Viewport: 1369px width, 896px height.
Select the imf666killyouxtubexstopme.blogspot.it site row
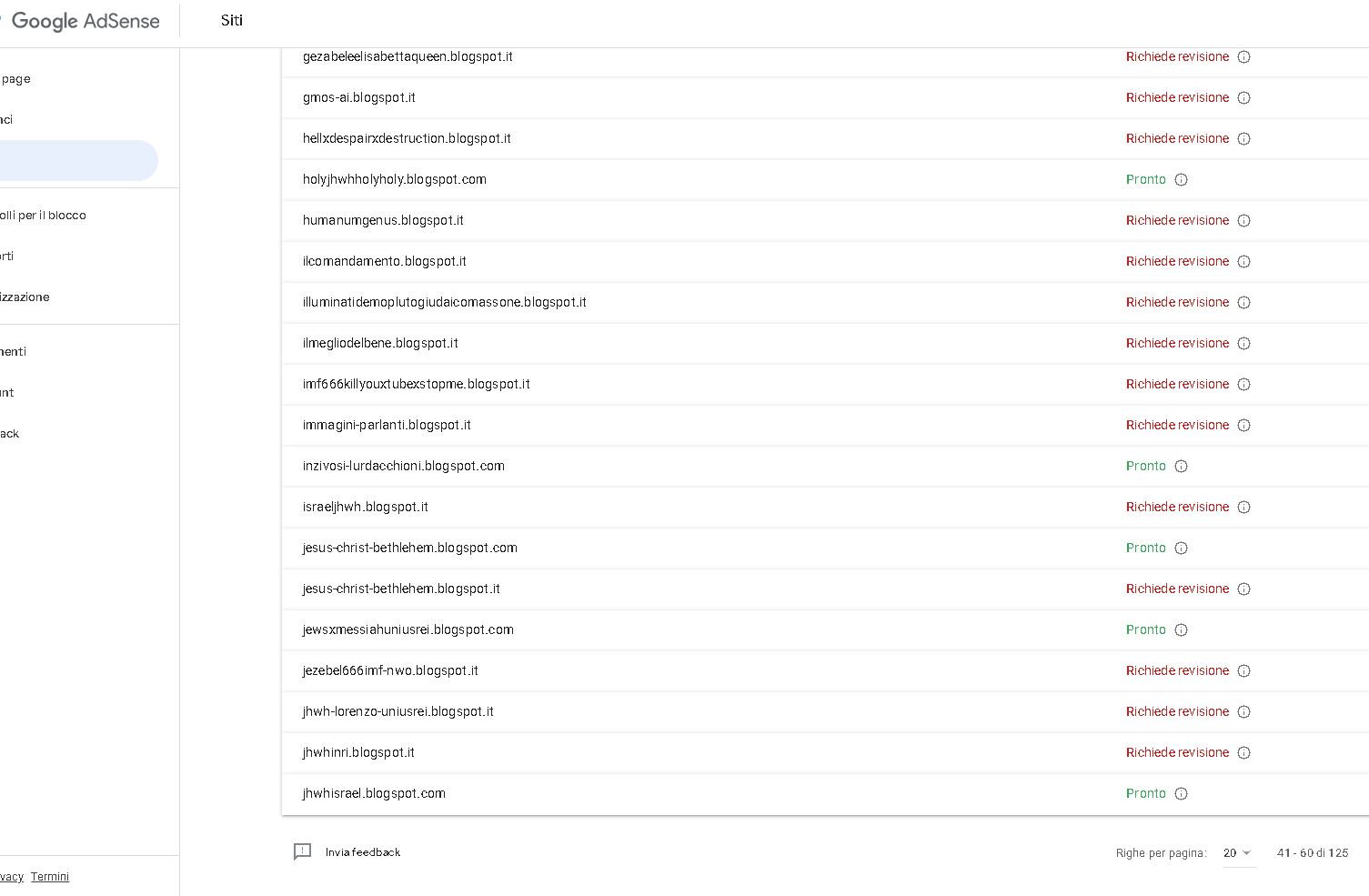[416, 384]
